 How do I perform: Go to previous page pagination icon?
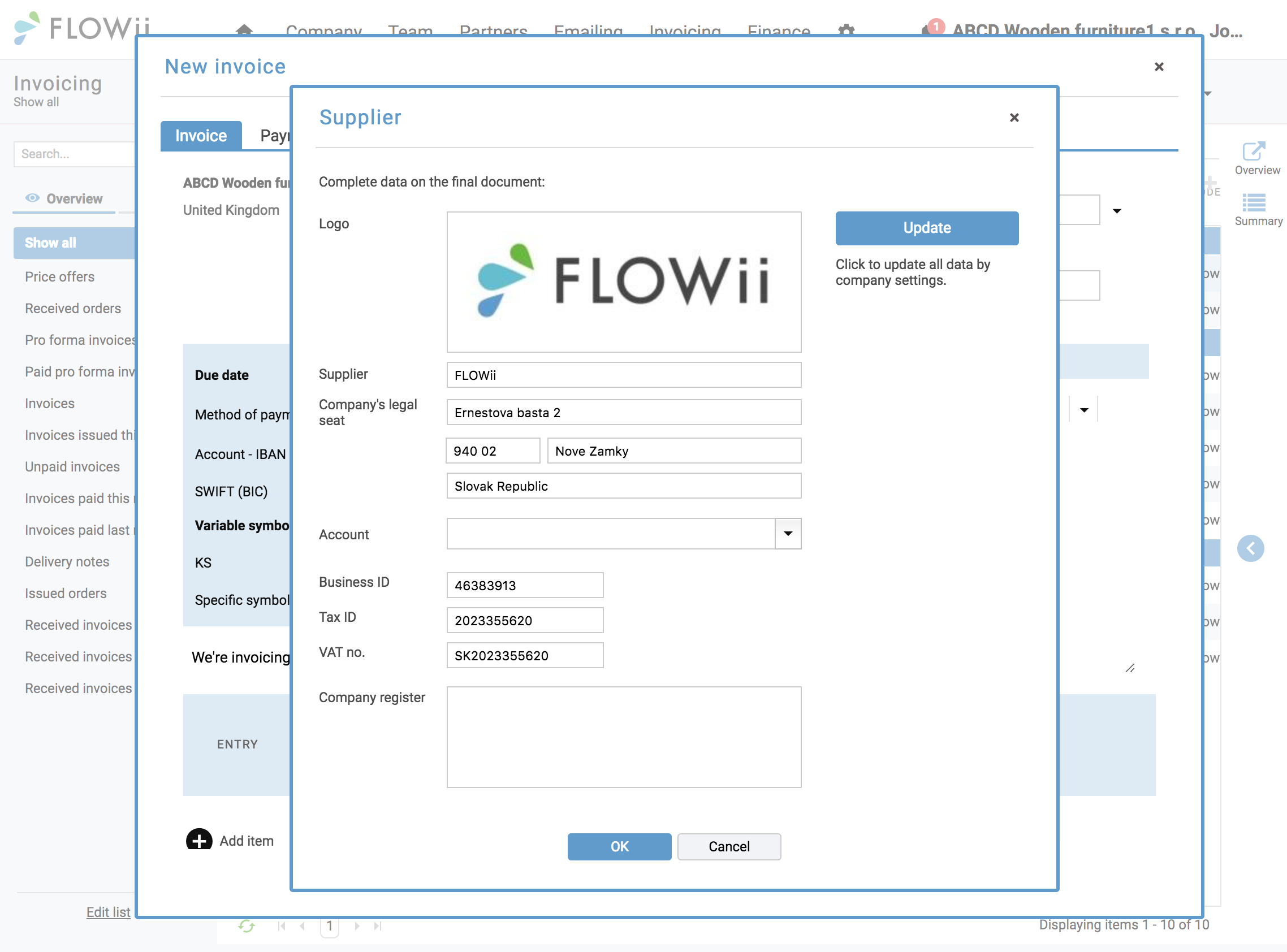(x=303, y=925)
